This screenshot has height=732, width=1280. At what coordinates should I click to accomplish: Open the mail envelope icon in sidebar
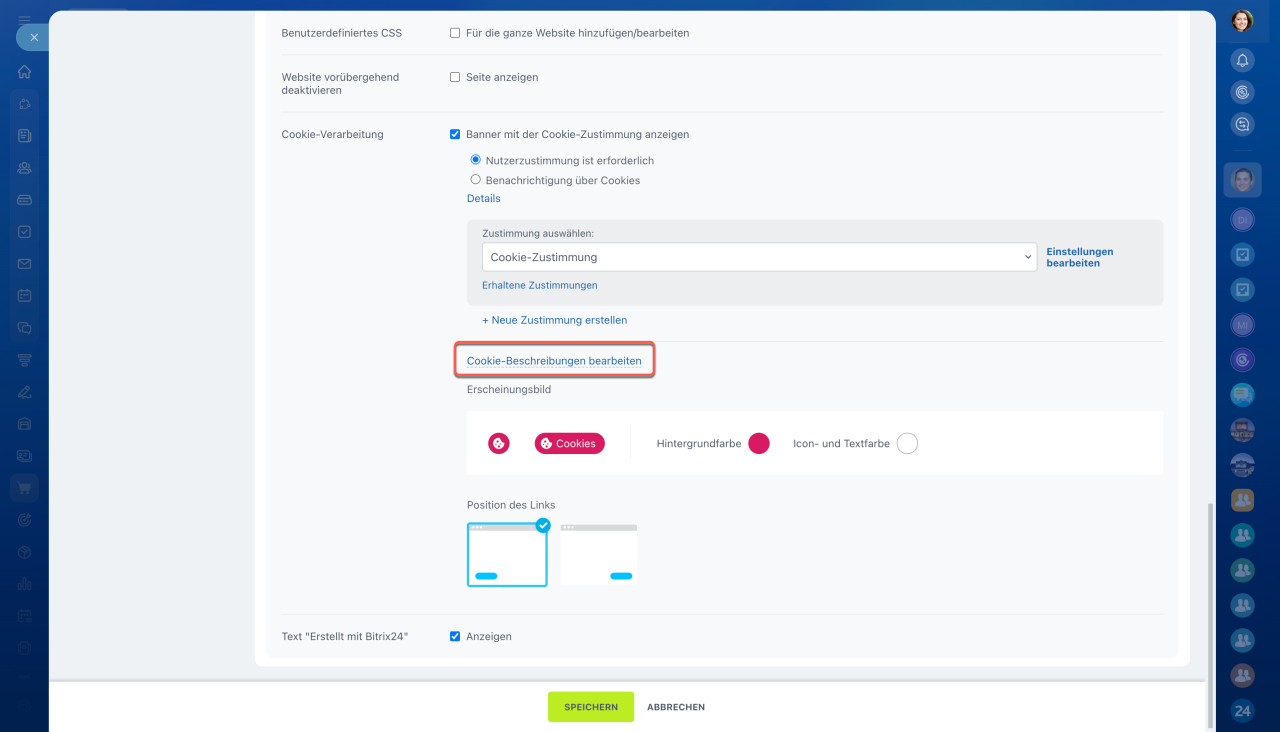(x=24, y=264)
